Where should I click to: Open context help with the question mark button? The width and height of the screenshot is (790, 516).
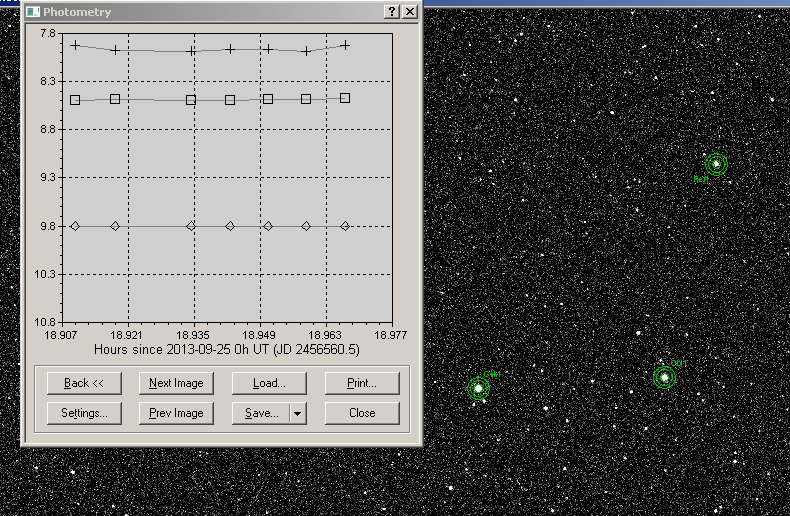click(x=392, y=12)
